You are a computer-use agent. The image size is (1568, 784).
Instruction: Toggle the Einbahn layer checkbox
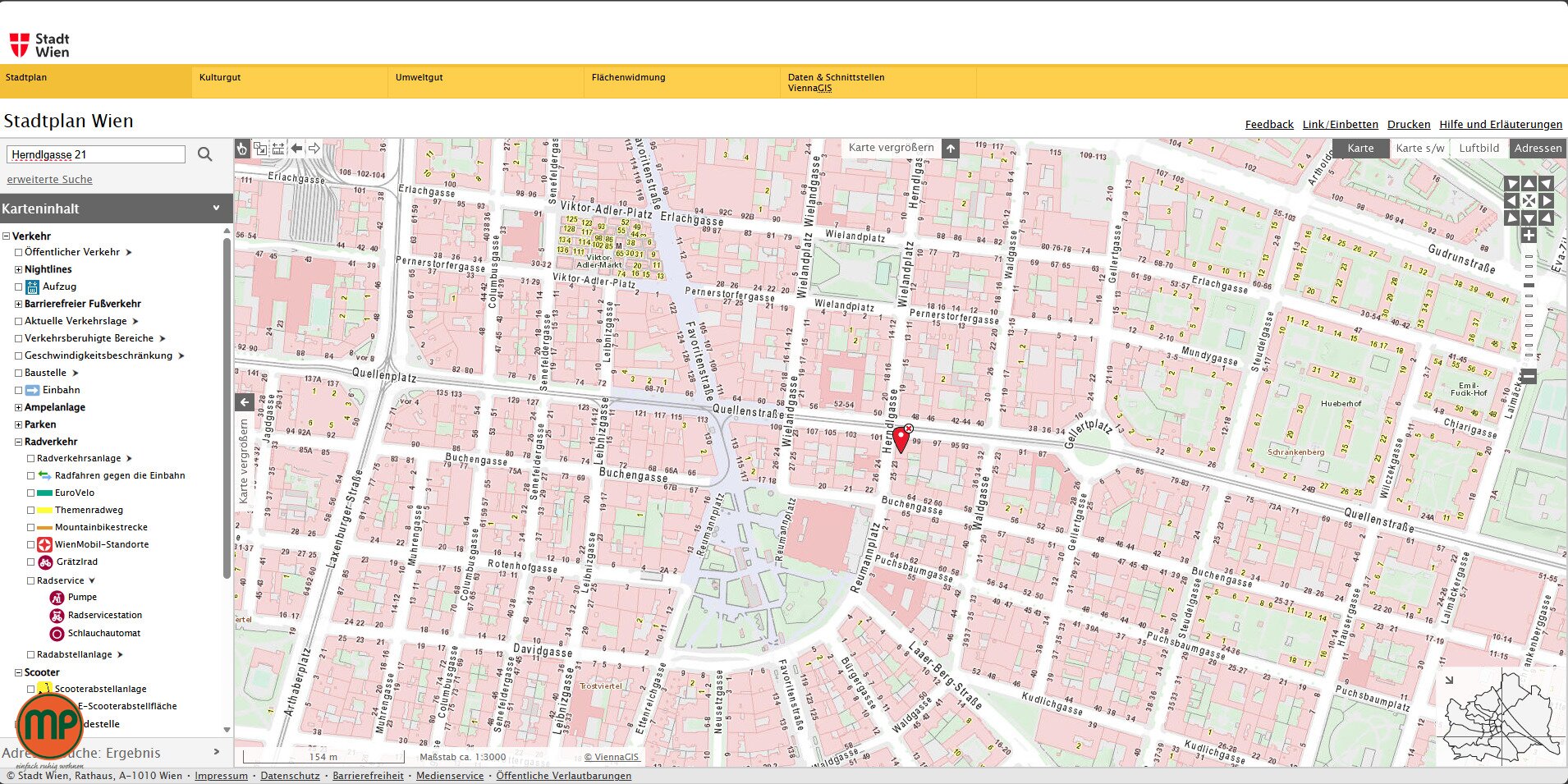(19, 390)
